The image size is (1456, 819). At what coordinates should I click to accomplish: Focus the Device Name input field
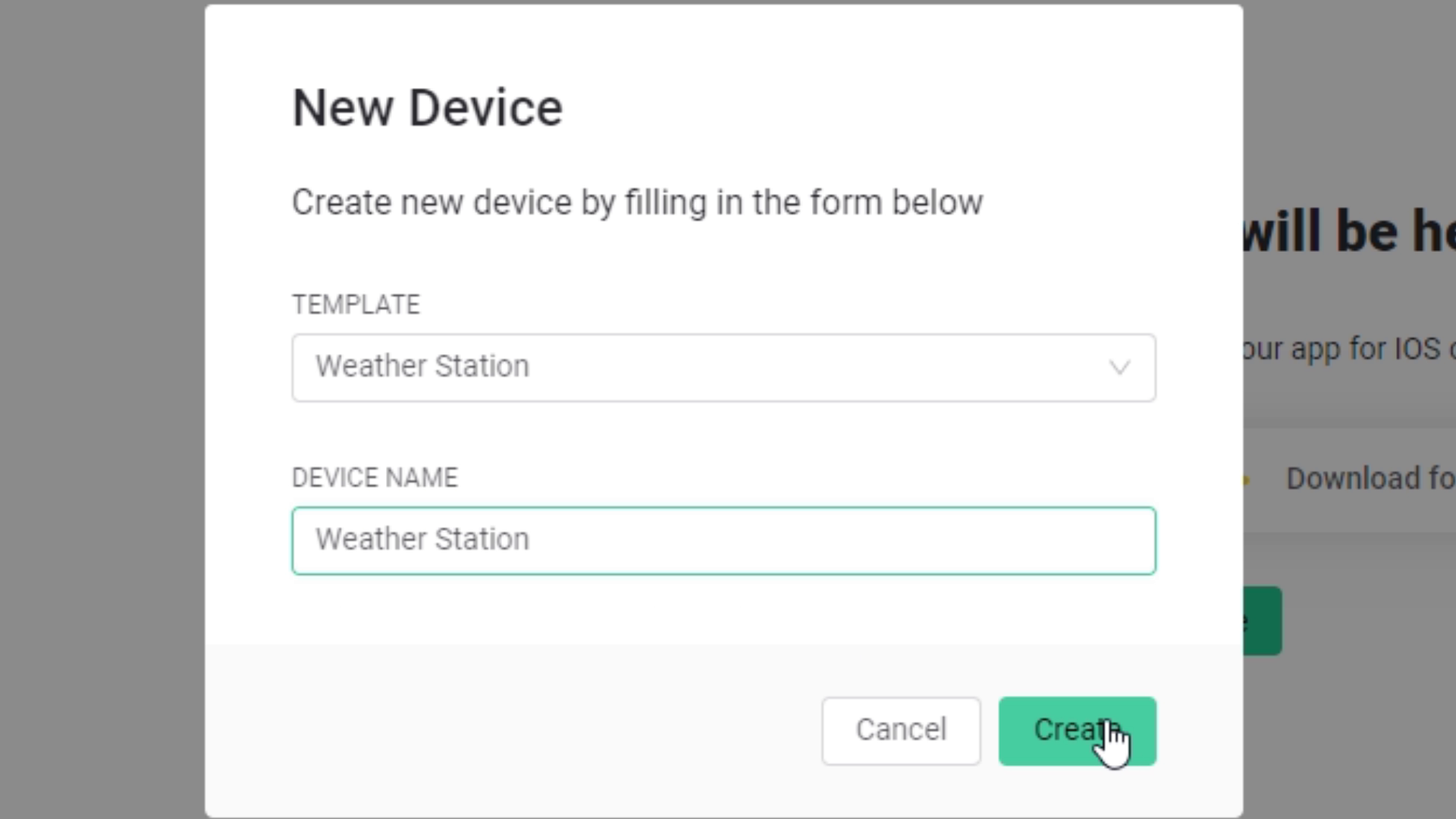click(723, 541)
